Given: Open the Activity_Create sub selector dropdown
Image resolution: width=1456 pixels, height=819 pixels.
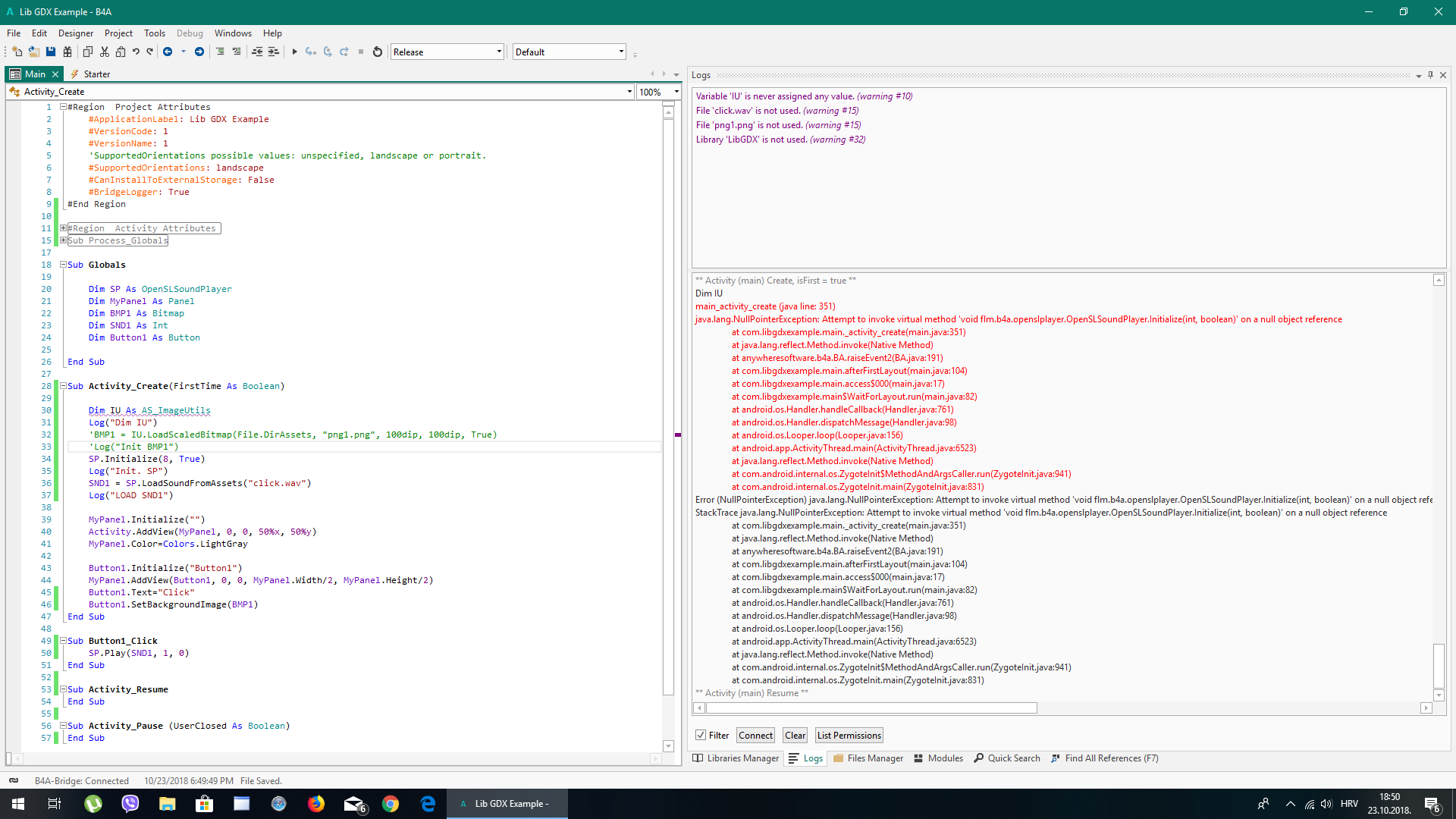Looking at the screenshot, I should point(629,92).
